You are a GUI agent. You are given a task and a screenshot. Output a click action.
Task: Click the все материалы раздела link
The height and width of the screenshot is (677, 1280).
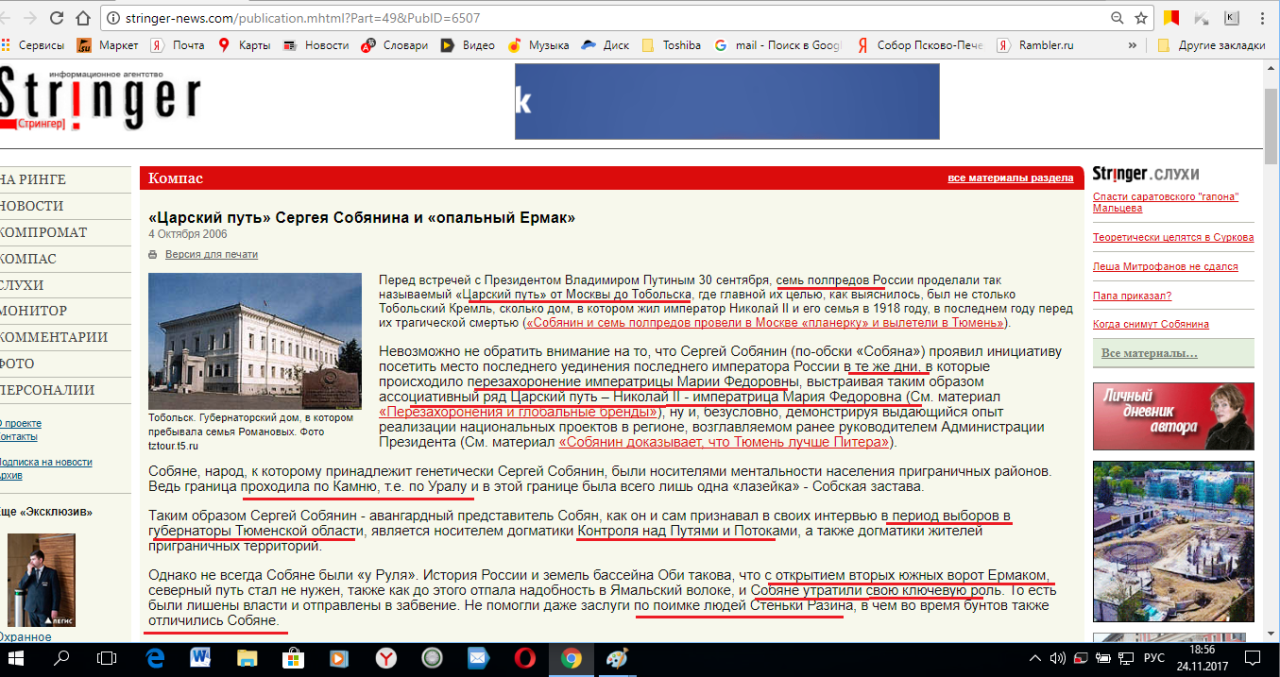(1010, 178)
